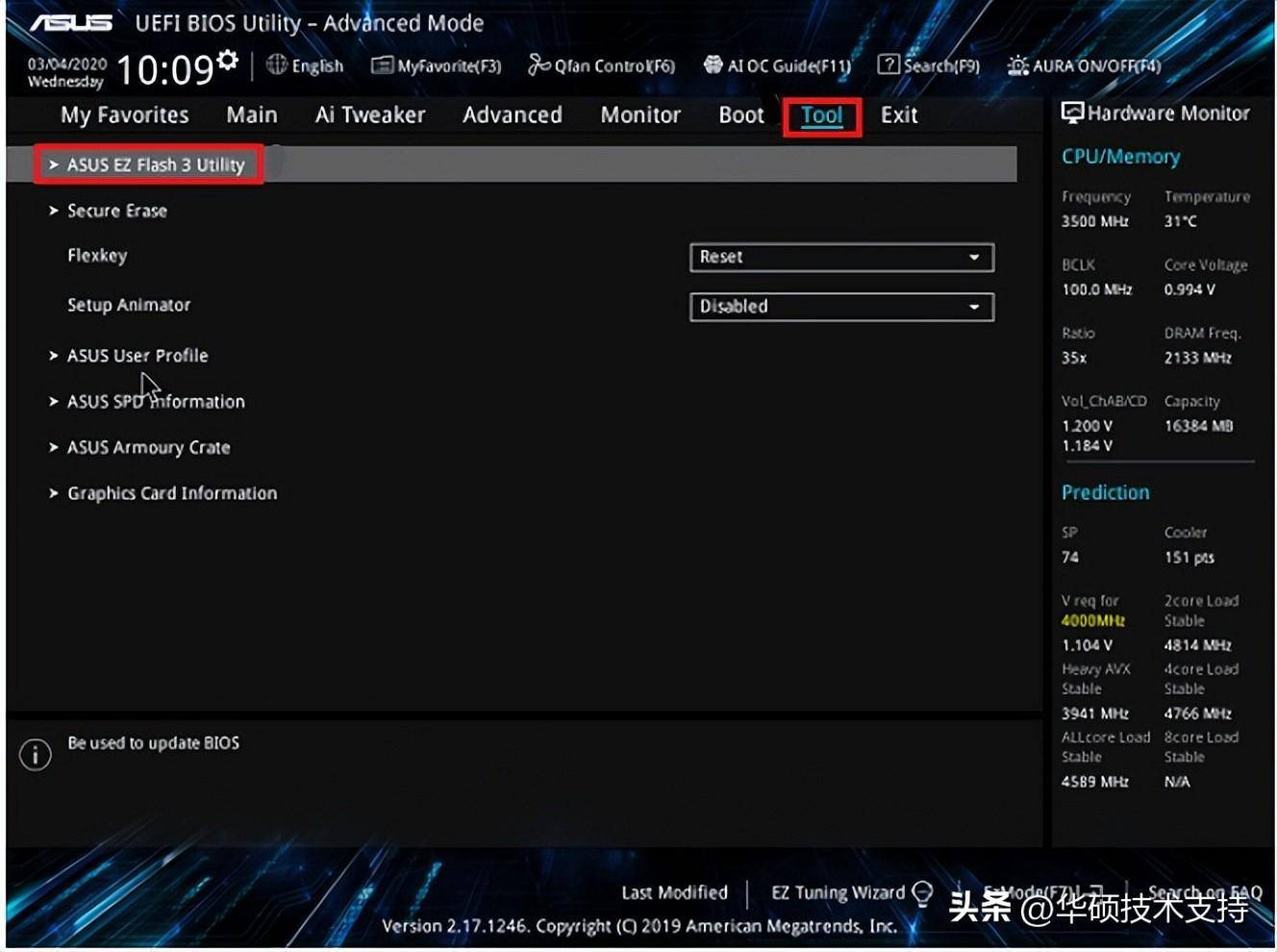Open the Flexkey Reset dropdown
The image size is (1277, 952).
pos(841,257)
